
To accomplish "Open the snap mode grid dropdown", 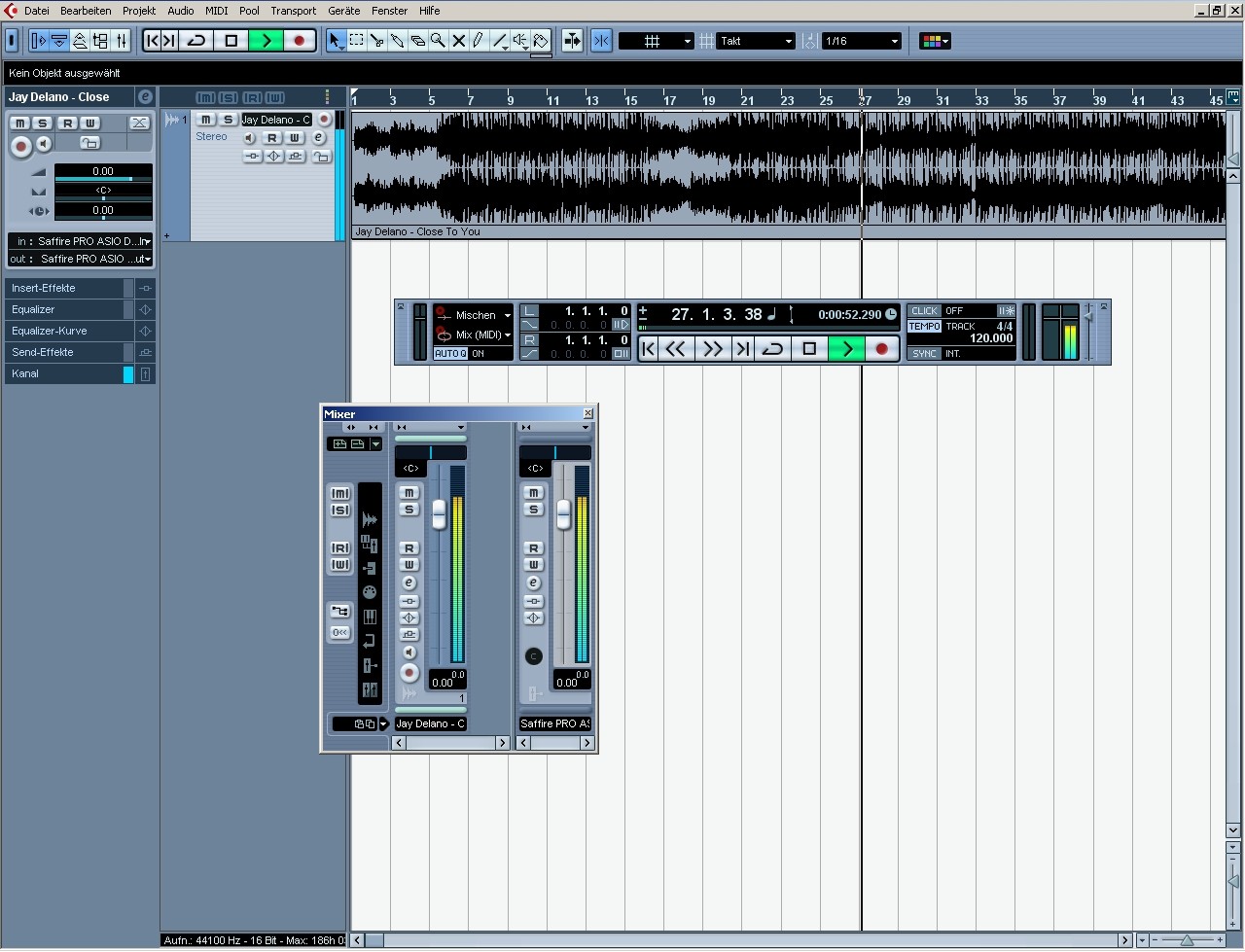I will tap(656, 41).
